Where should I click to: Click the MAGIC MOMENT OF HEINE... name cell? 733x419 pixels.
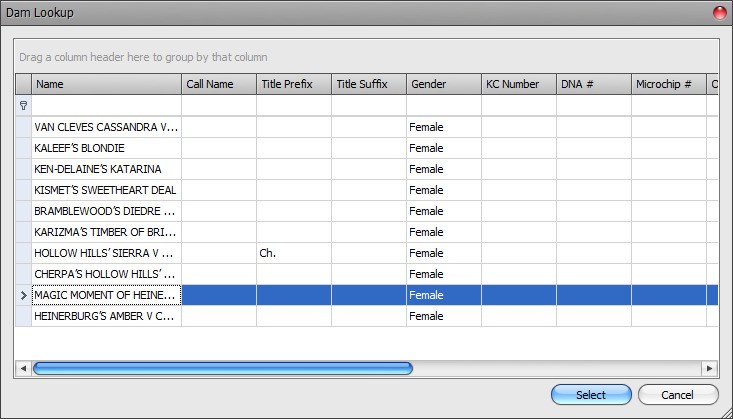pyautogui.click(x=106, y=295)
